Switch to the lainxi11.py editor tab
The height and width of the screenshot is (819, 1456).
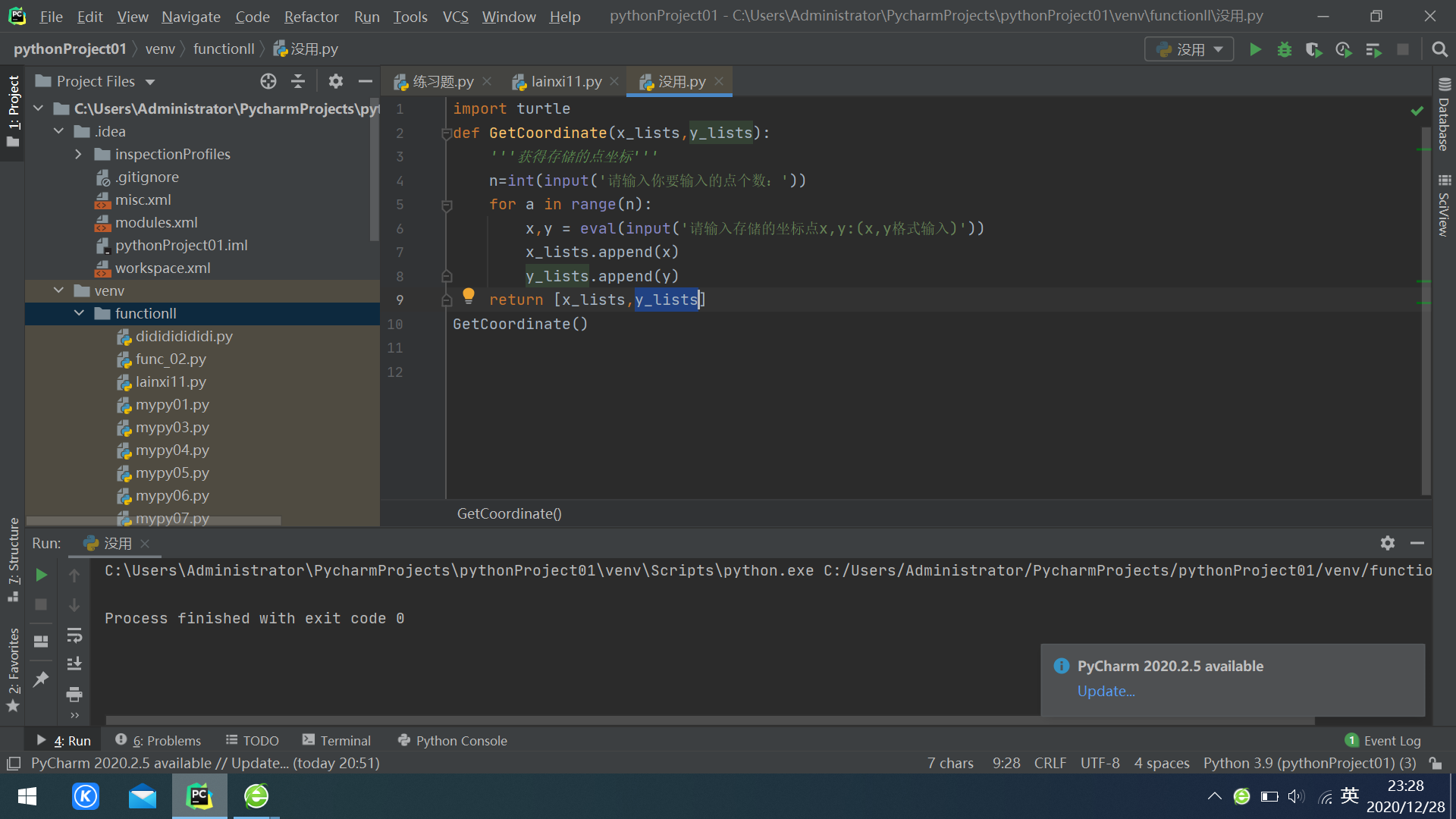coord(566,81)
